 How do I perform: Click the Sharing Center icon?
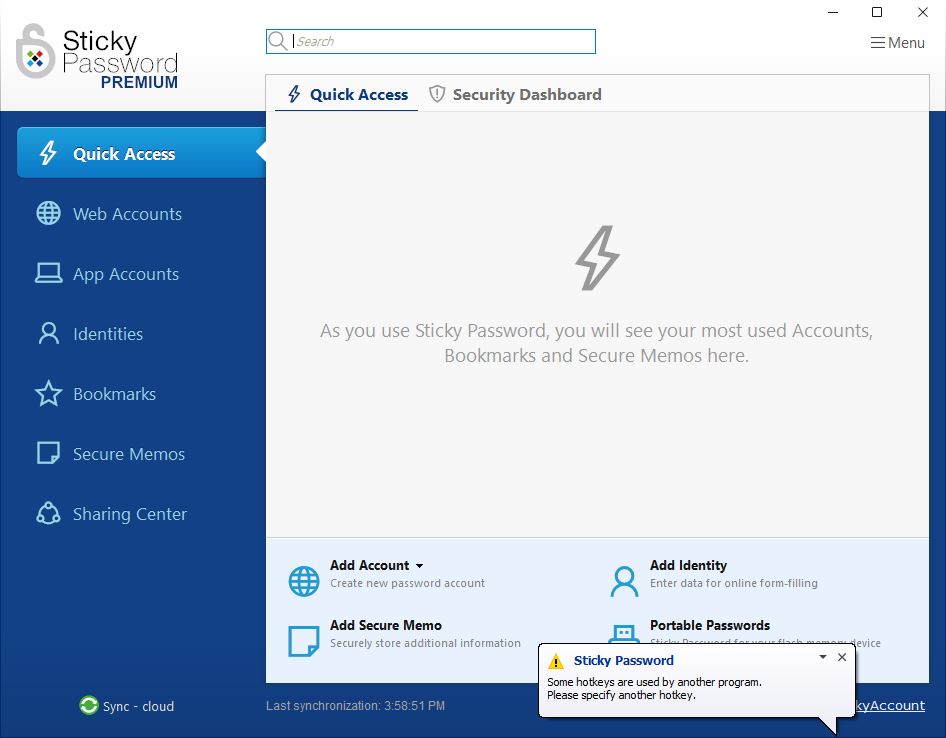pyautogui.click(x=48, y=514)
